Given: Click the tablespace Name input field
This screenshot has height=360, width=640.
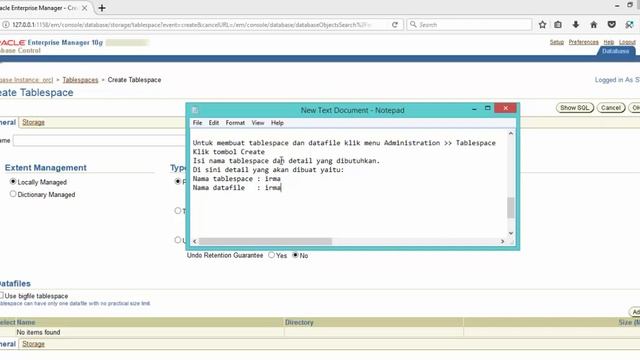Looking at the screenshot, I should [x=99, y=140].
